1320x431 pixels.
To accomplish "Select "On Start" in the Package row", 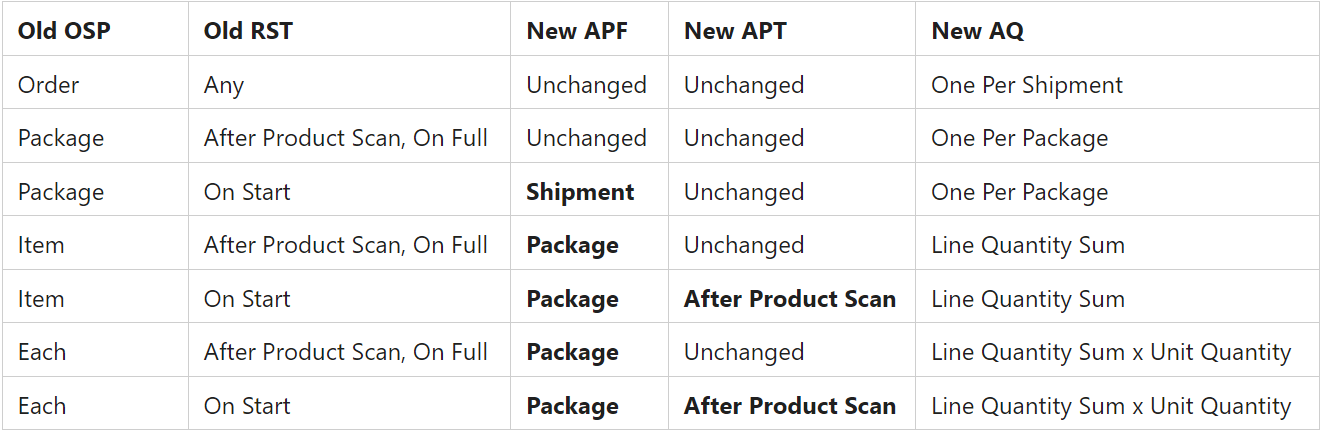I will coord(247,192).
